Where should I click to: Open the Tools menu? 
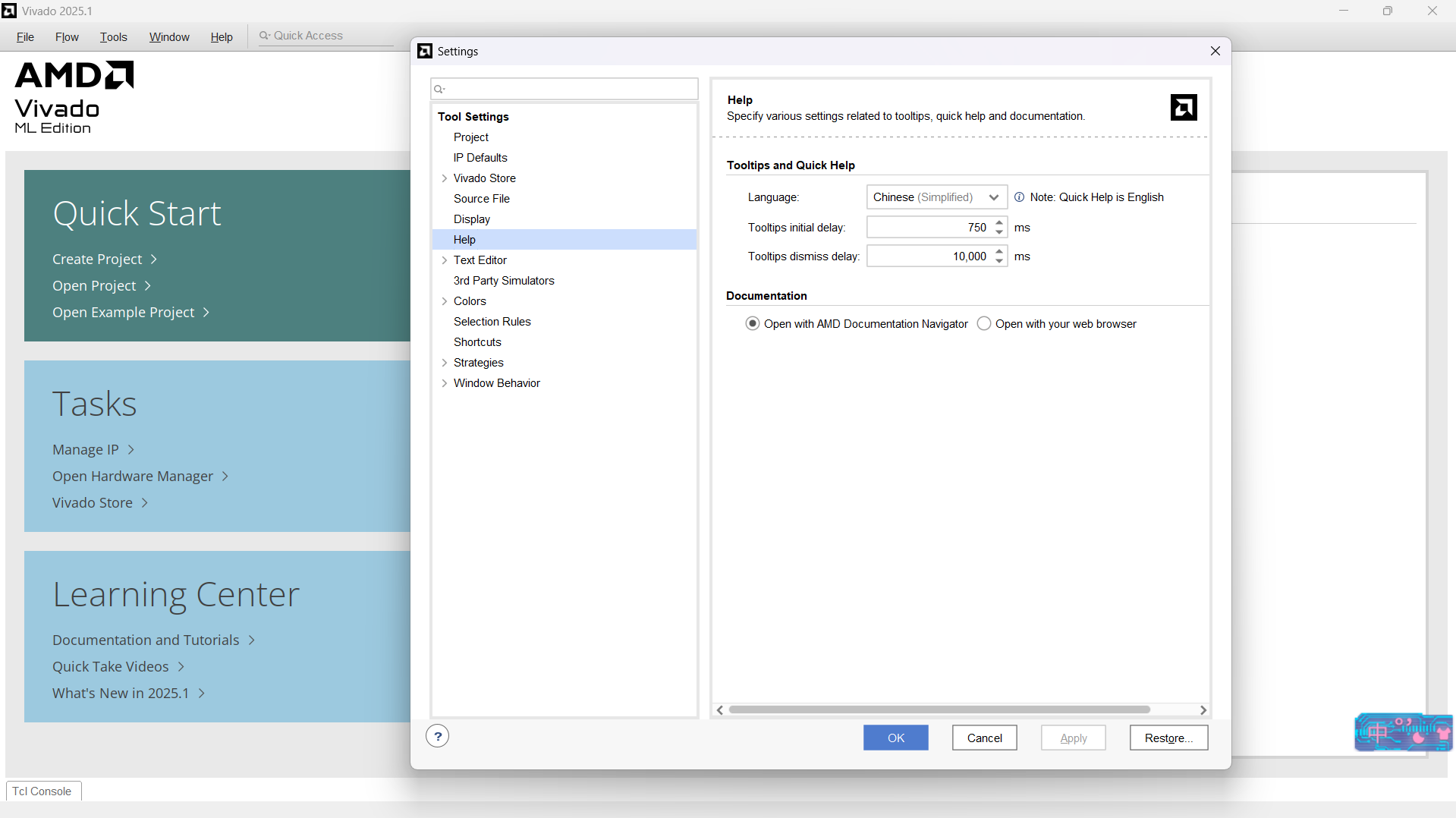point(114,37)
